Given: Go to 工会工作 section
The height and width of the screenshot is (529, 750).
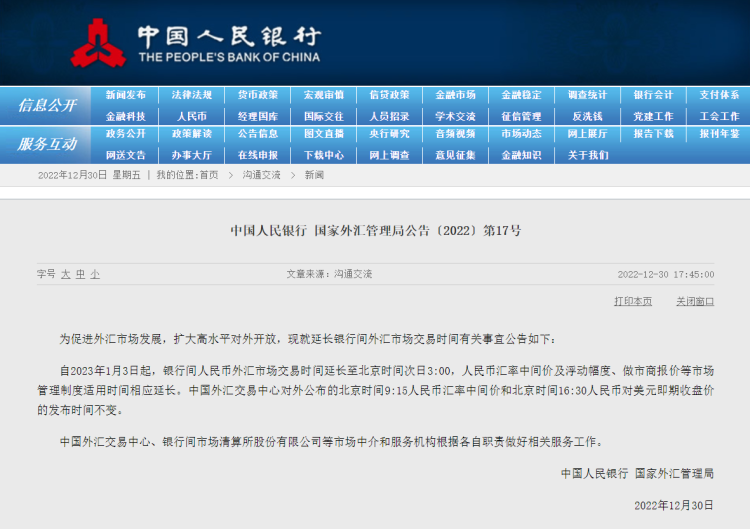Looking at the screenshot, I should click(x=719, y=116).
